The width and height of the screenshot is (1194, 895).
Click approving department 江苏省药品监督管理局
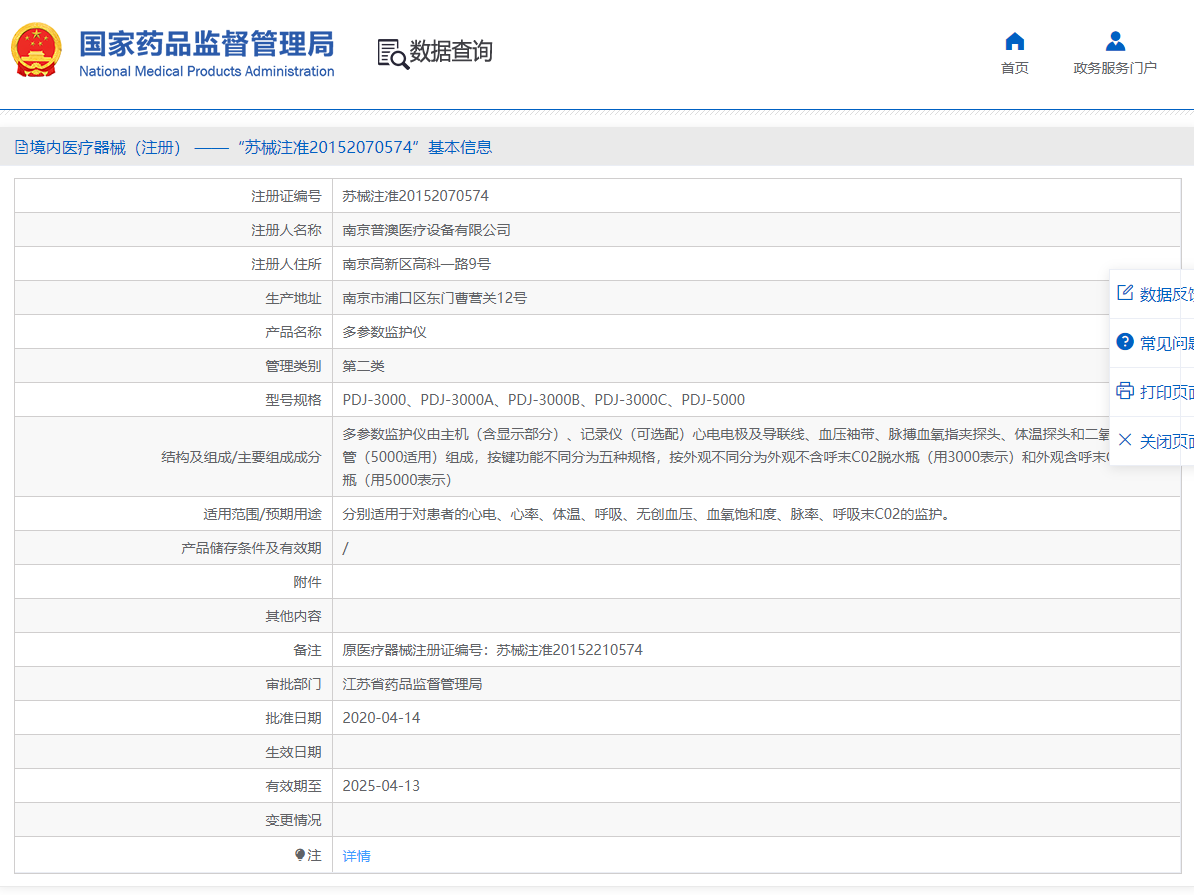413,684
